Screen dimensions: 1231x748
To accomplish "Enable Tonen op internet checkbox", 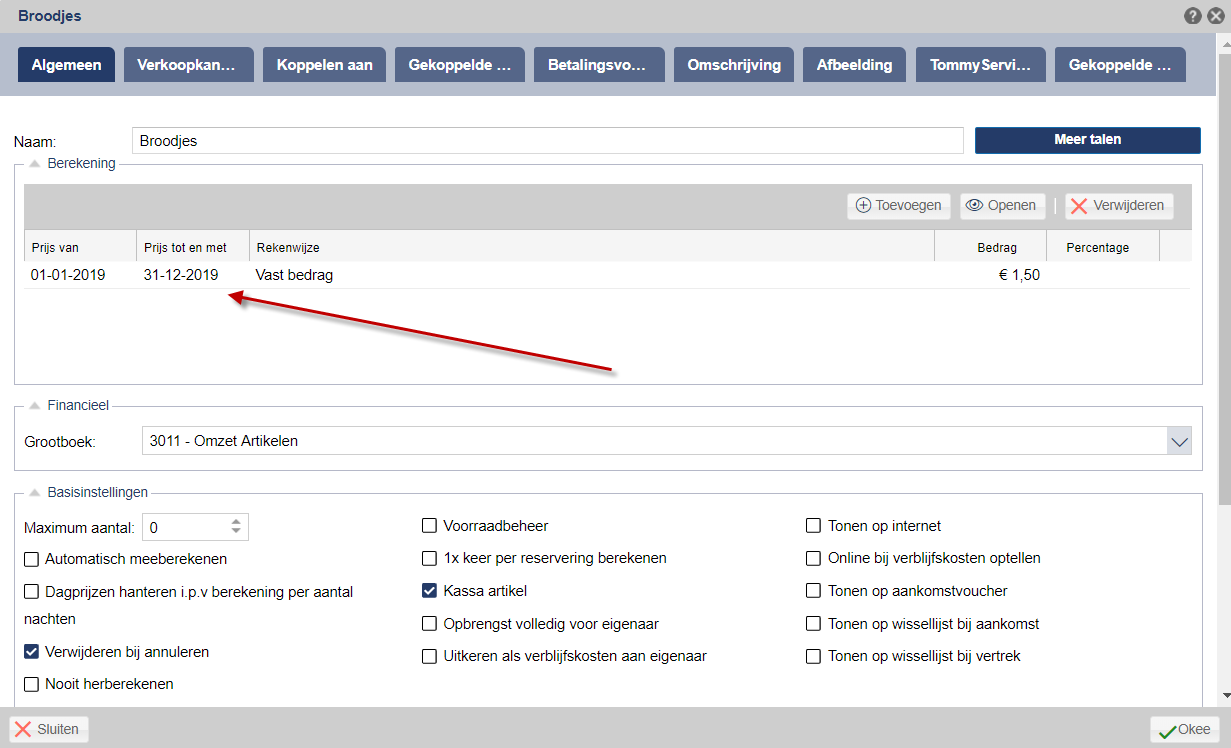I will coord(814,526).
